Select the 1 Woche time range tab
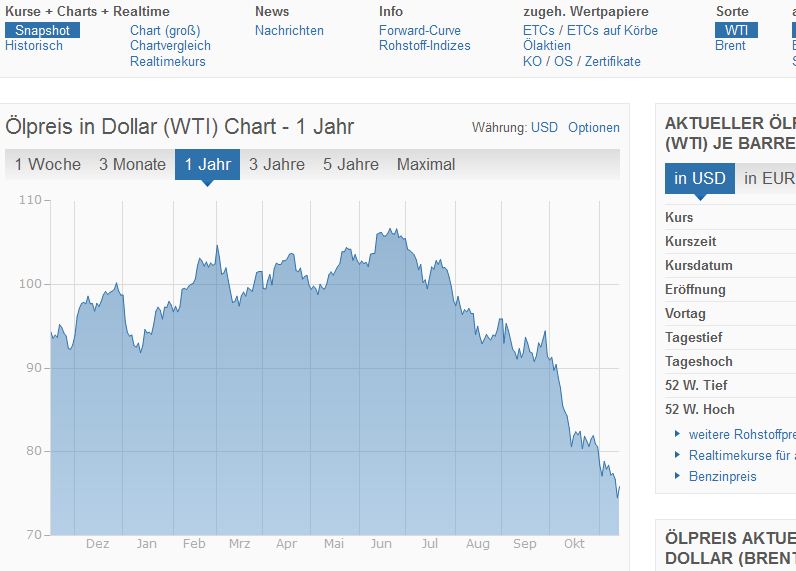Screen dimensions: 796x571 48,165
